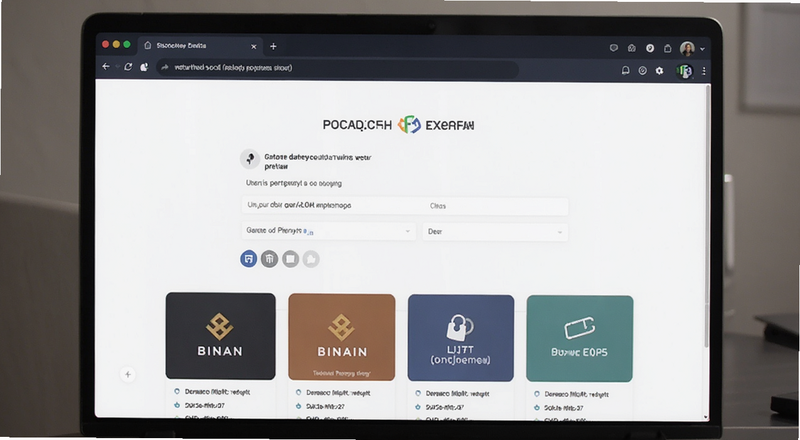Click the 'Cleas' field
Image resolution: width=800 pixels, height=440 pixels.
[x=496, y=206]
